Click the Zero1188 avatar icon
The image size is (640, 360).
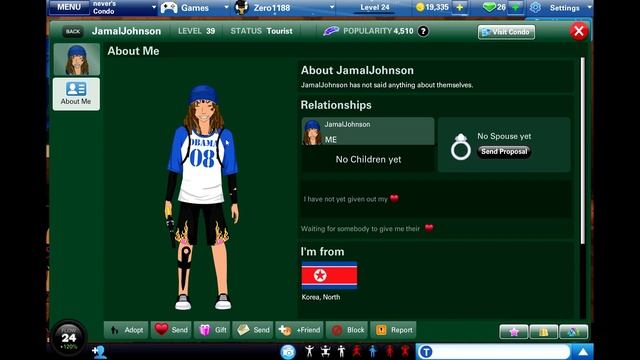[242, 7]
